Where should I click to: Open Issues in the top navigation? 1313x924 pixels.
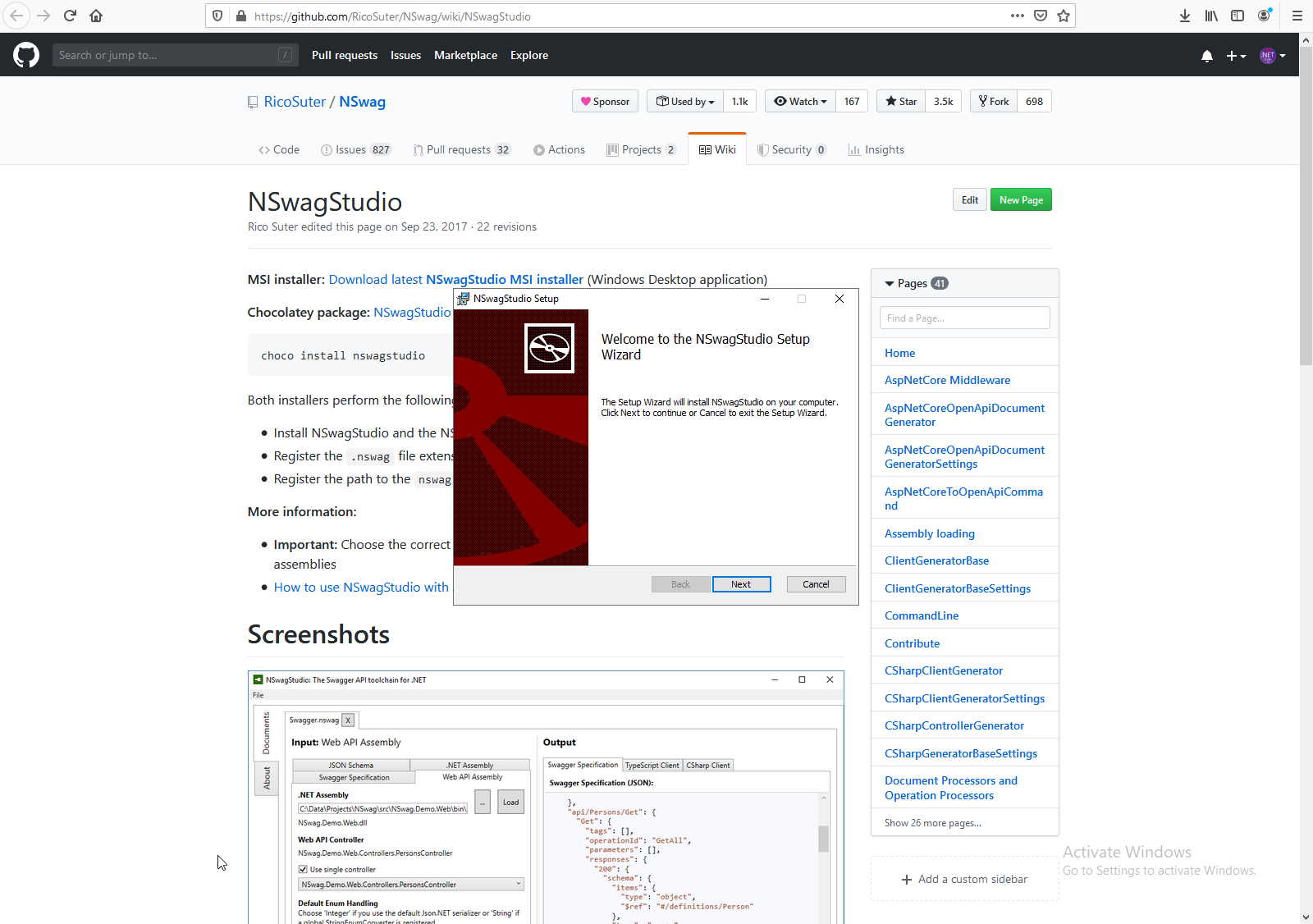[x=405, y=55]
